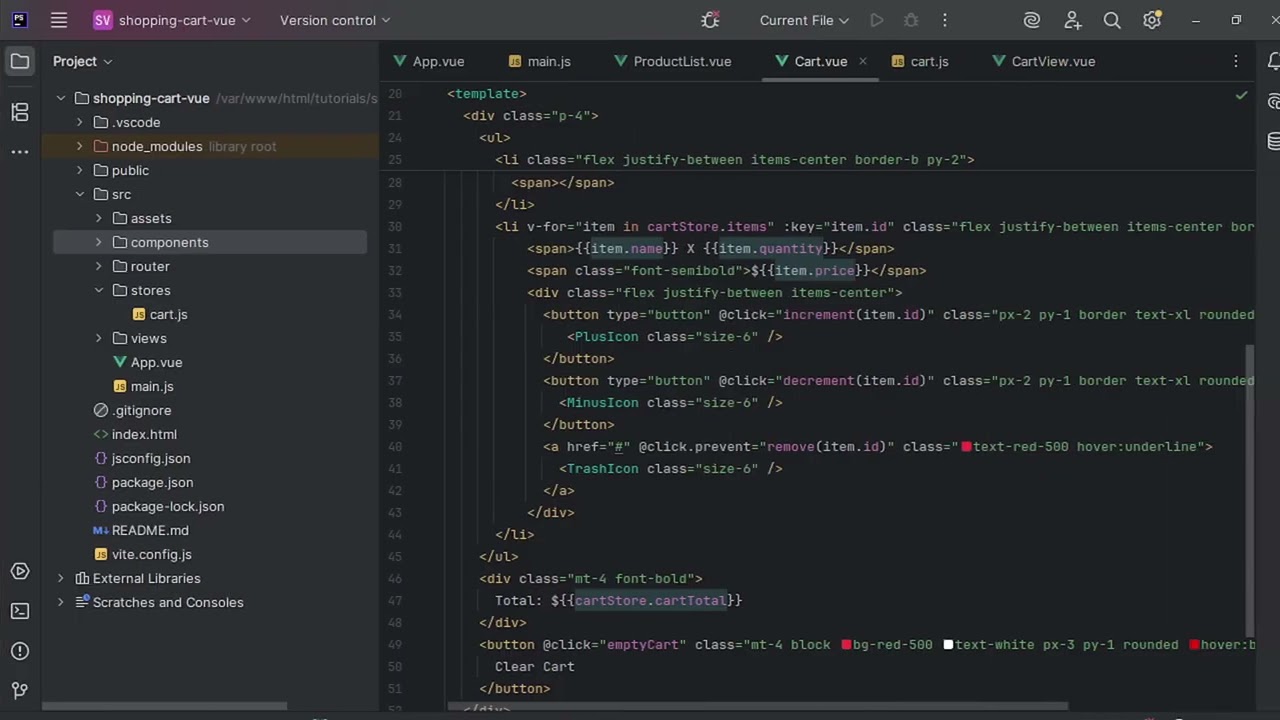Open the Project view options dropdown

point(83,61)
